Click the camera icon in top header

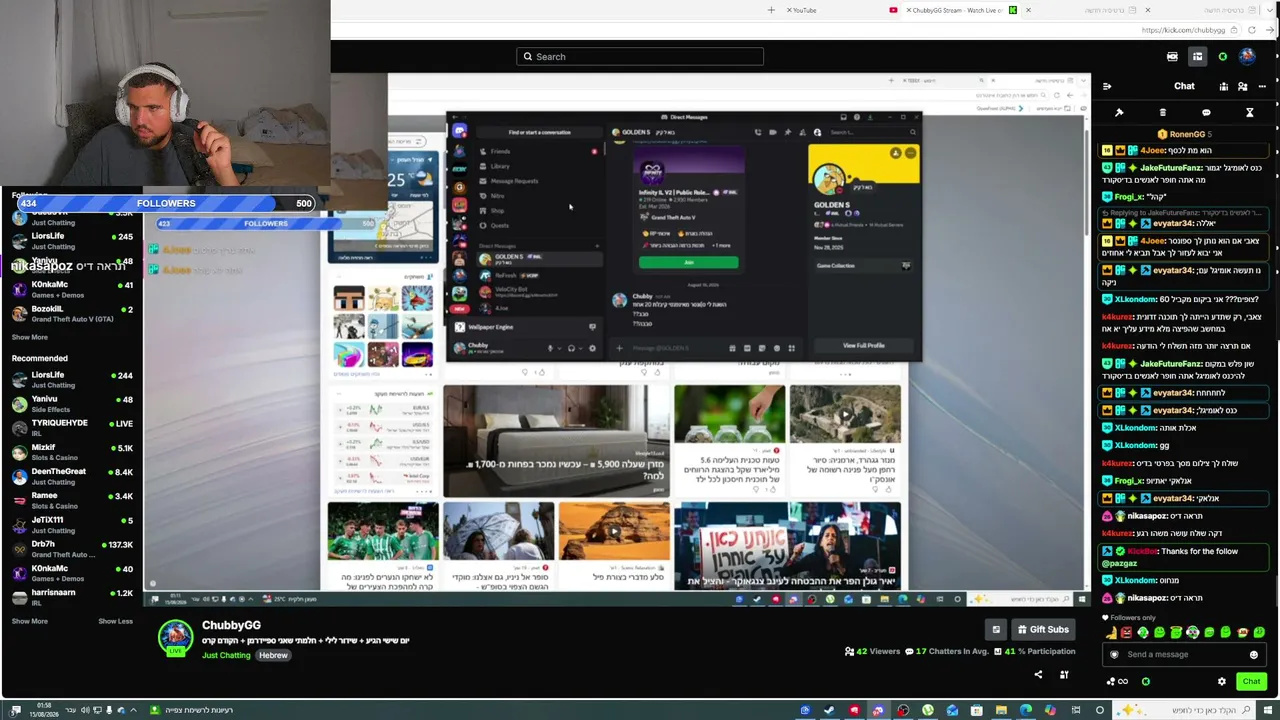[x=1172, y=57]
